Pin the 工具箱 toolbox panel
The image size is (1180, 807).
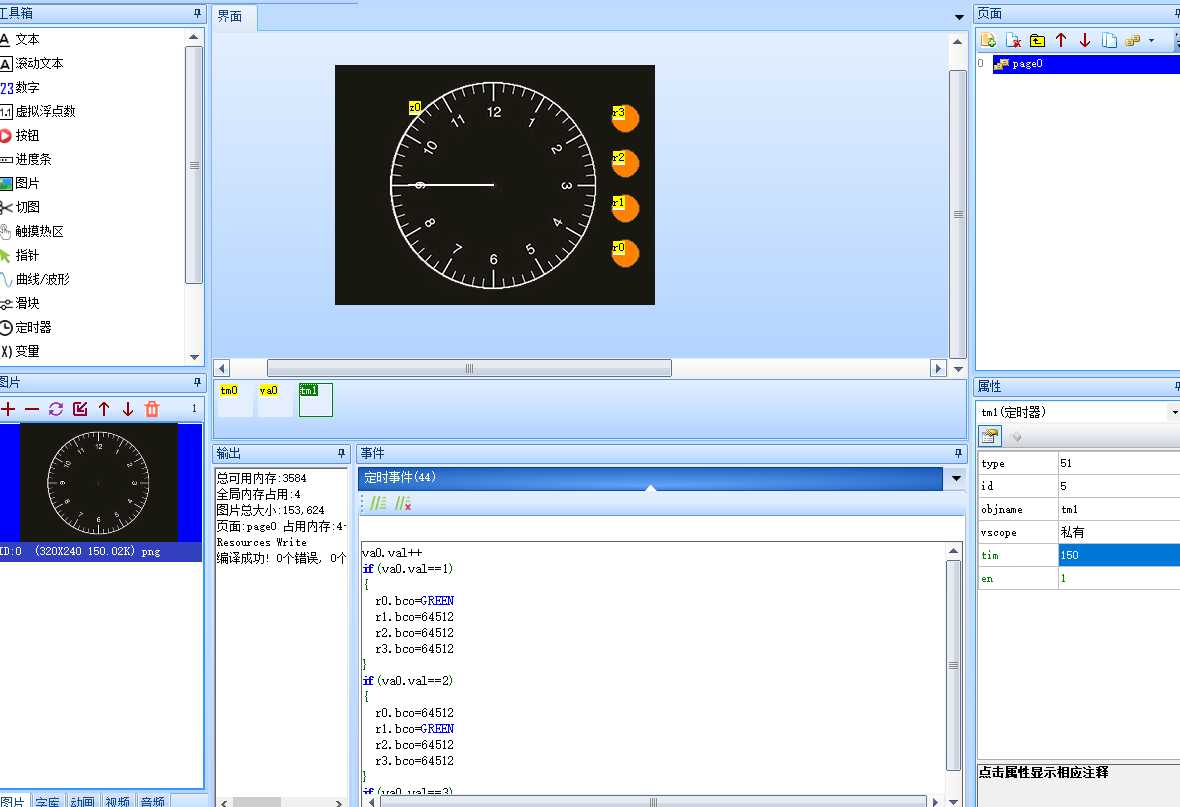coord(198,14)
